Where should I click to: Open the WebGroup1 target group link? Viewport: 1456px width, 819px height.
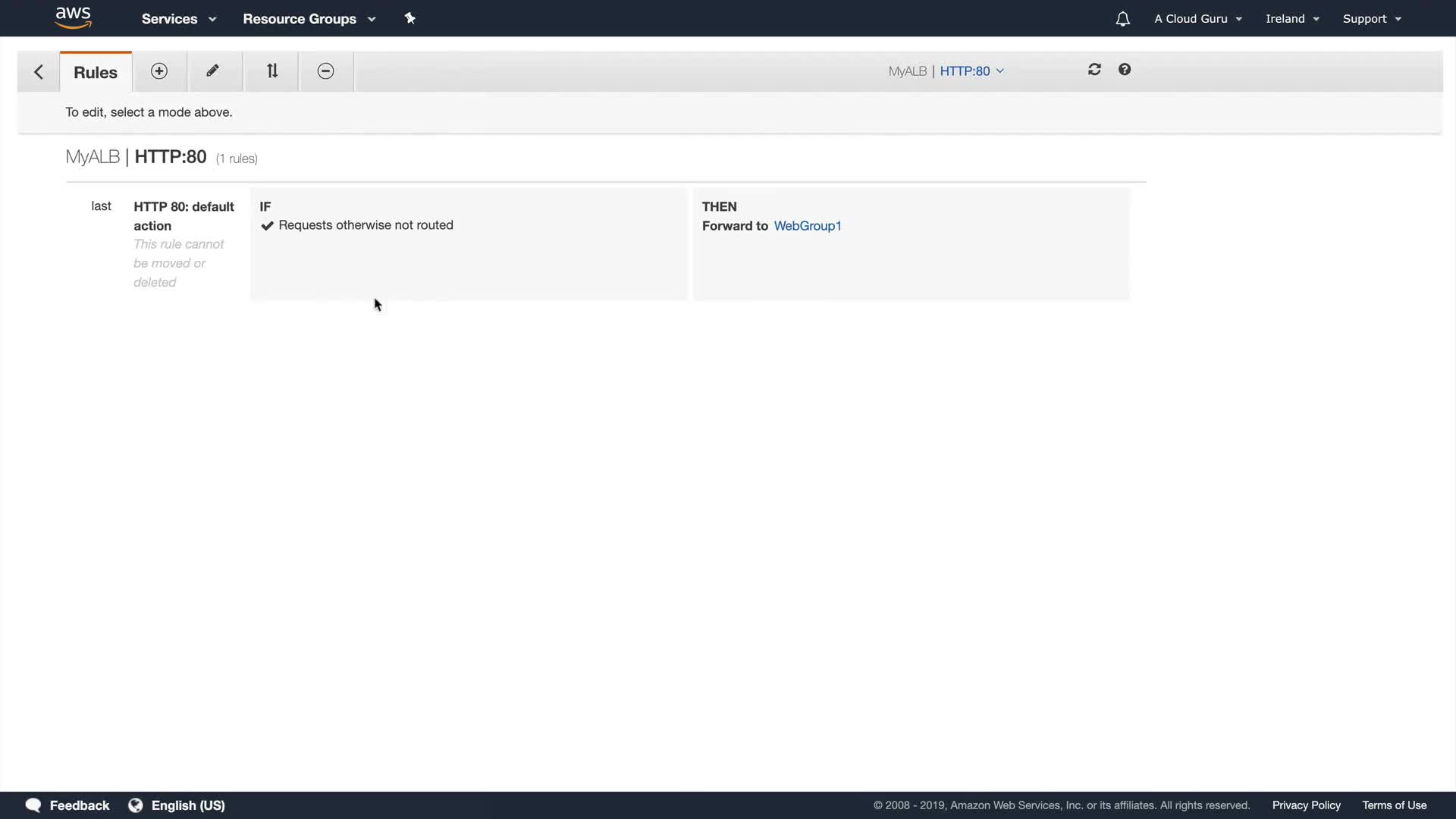coord(807,226)
